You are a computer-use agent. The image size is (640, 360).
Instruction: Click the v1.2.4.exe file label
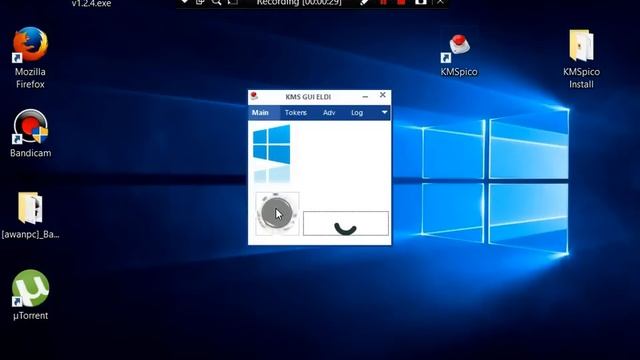pyautogui.click(x=91, y=3)
